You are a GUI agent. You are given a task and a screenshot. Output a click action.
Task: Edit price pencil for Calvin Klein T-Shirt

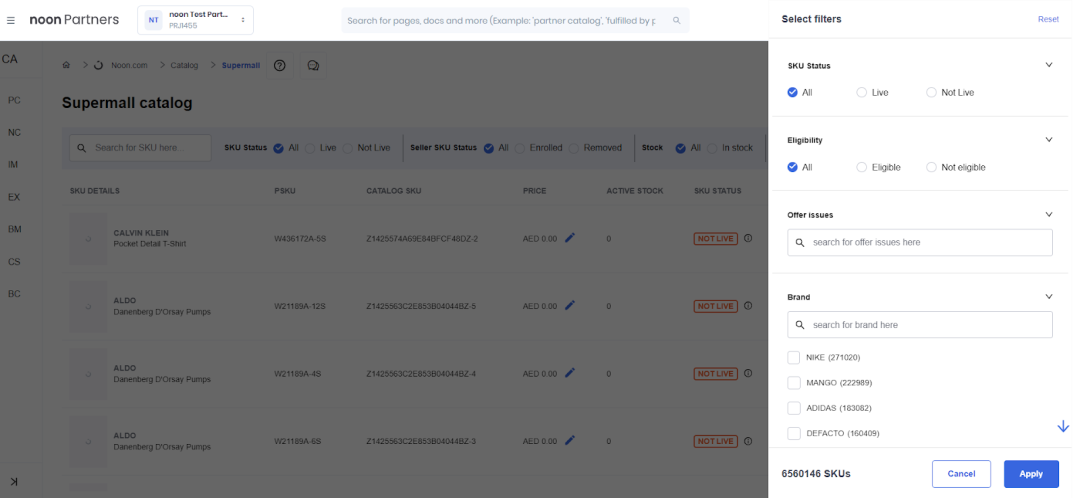pos(570,238)
